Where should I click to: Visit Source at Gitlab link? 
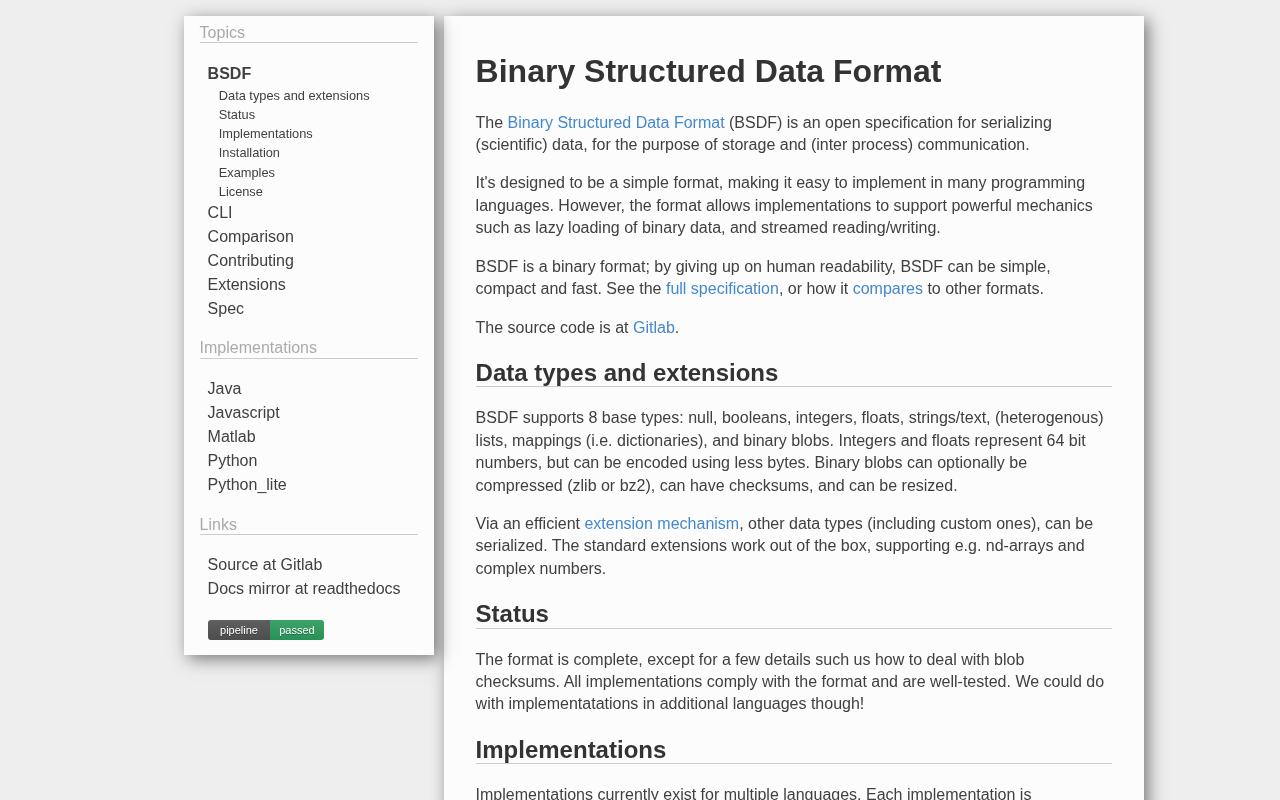coord(265,565)
